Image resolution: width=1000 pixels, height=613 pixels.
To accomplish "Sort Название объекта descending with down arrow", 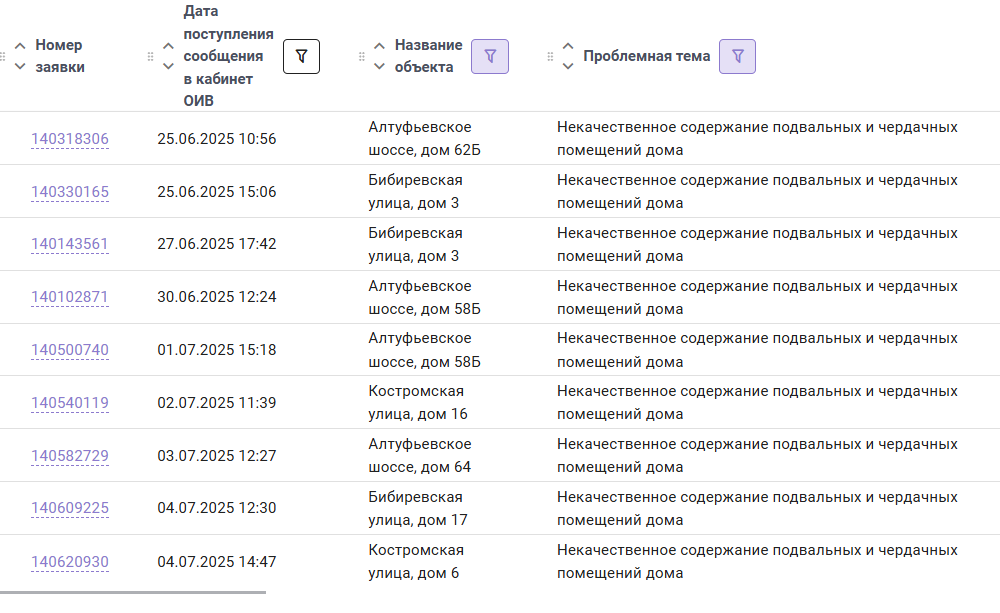I will (x=379, y=66).
